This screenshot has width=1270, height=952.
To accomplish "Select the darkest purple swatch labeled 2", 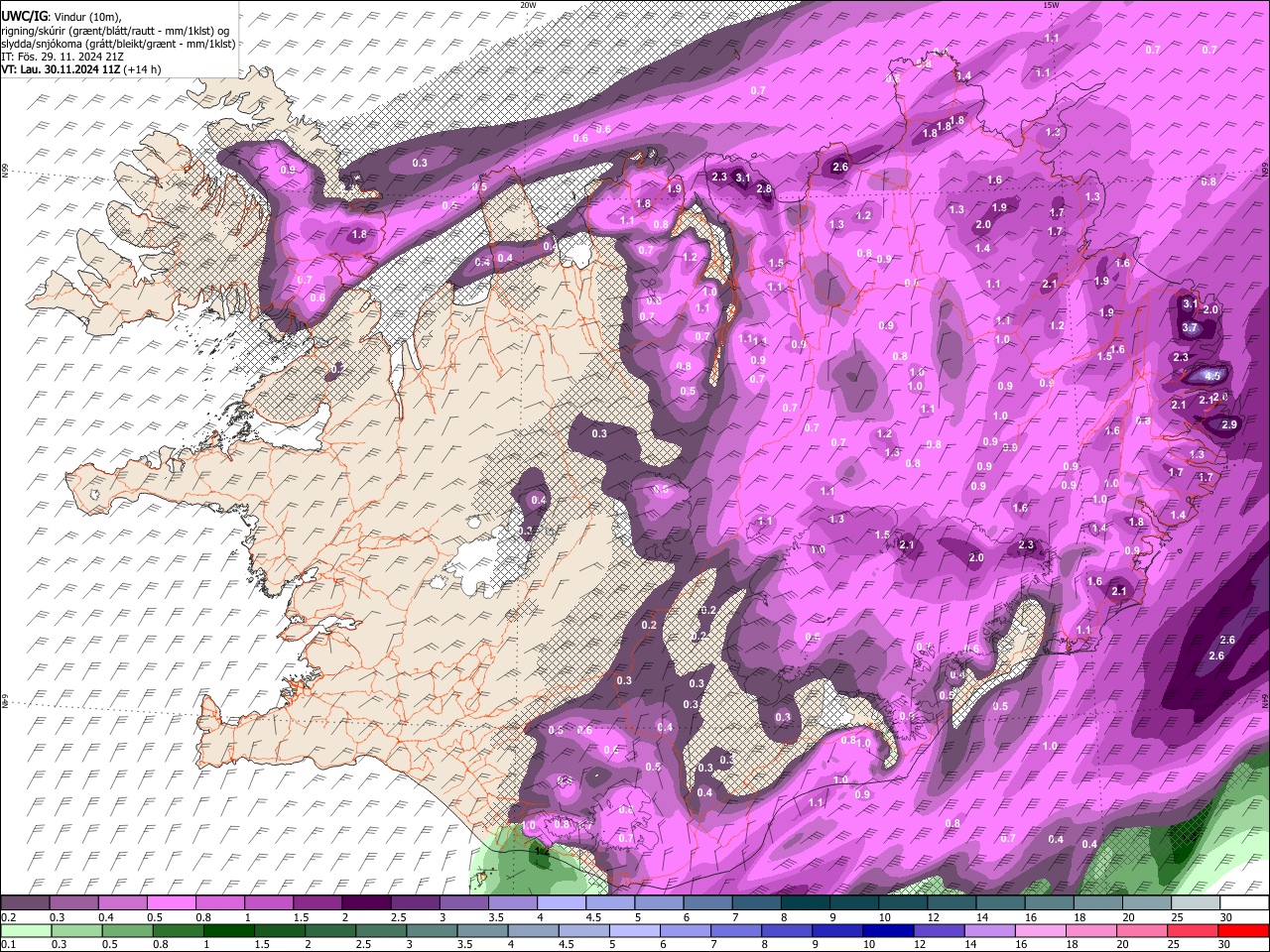I will (x=365, y=903).
